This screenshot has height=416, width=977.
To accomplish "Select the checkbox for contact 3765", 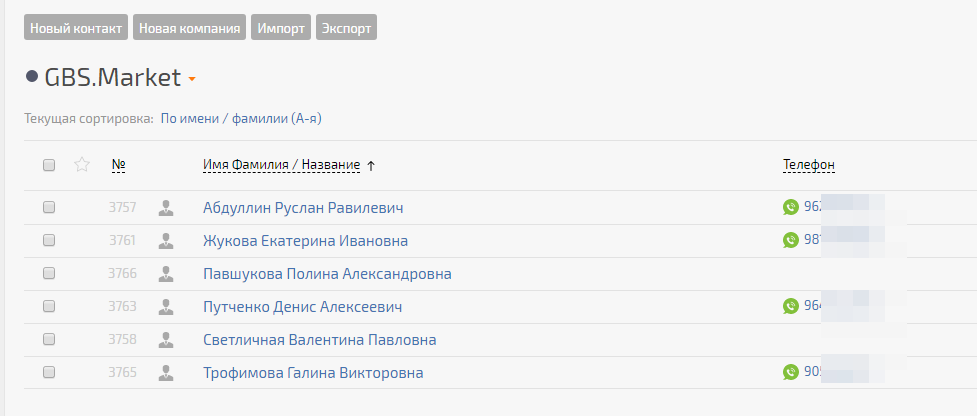I will pos(49,373).
